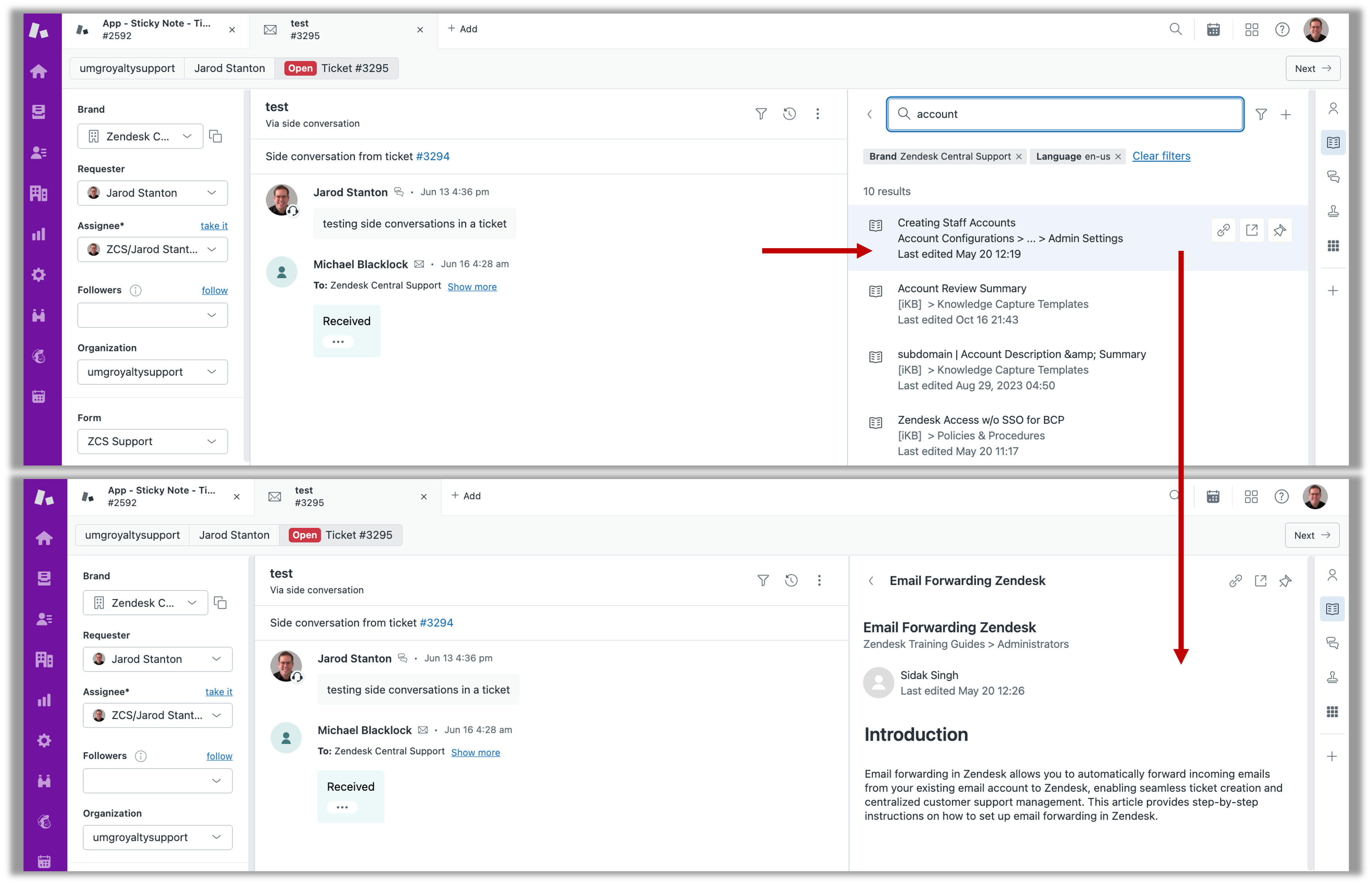Open the Form dropdown showing ZCS Support
The height and width of the screenshot is (884, 1372).
pos(153,441)
